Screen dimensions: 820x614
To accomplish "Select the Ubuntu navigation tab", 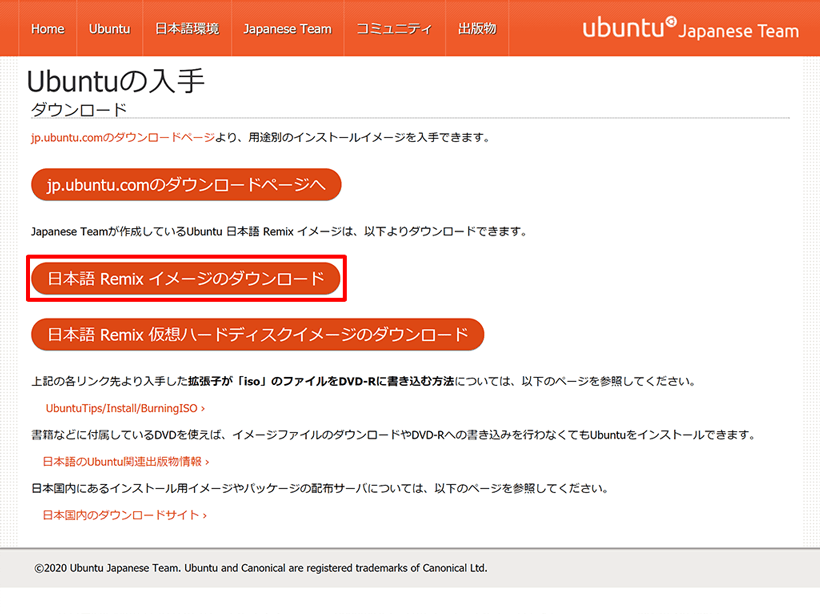I will [110, 29].
